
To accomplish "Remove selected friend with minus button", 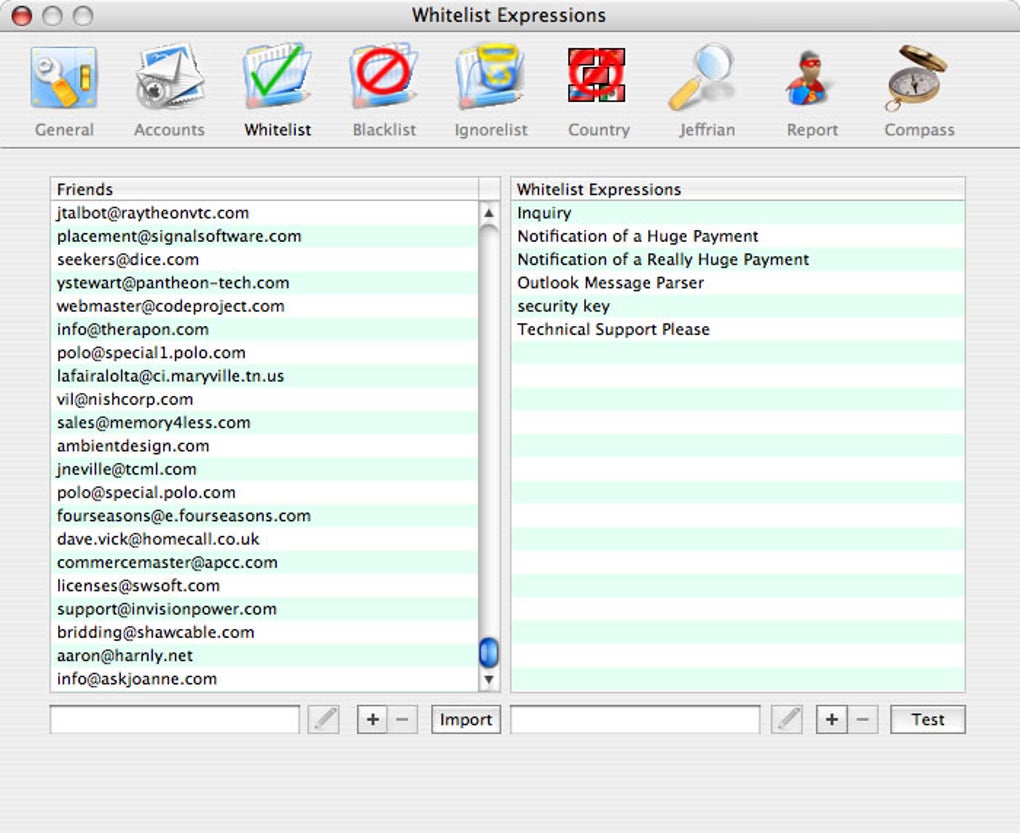I will click(x=403, y=719).
